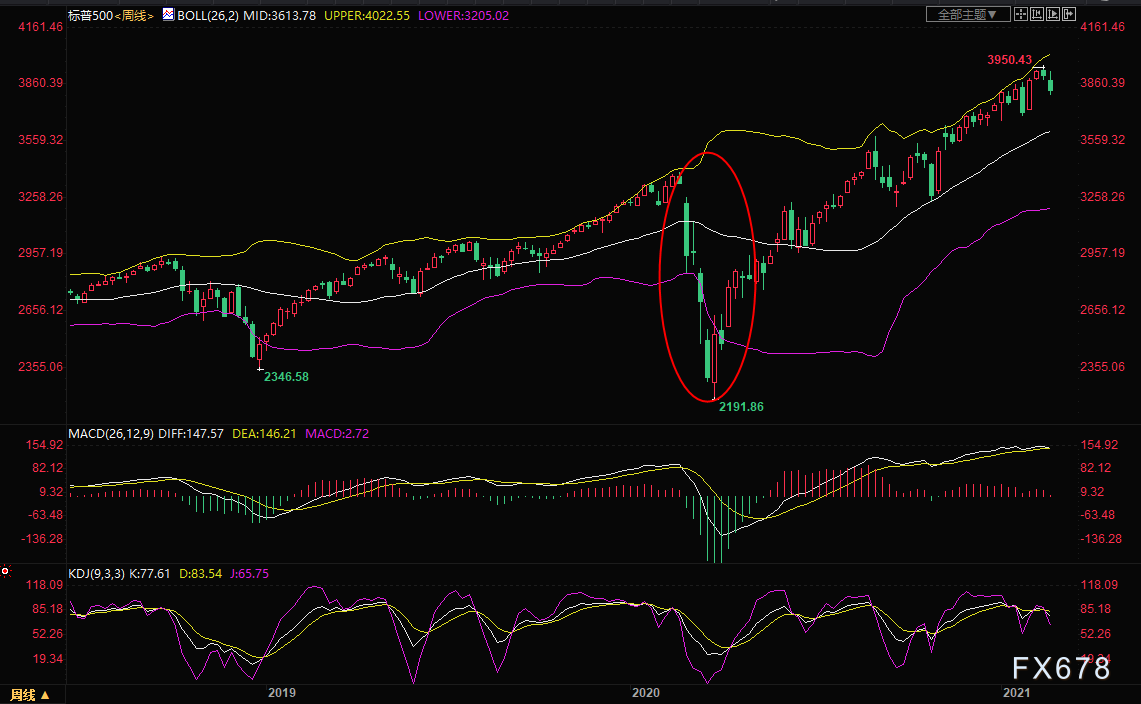Click left axis price 2957.19
This screenshot has width=1141, height=704.
(x=41, y=253)
